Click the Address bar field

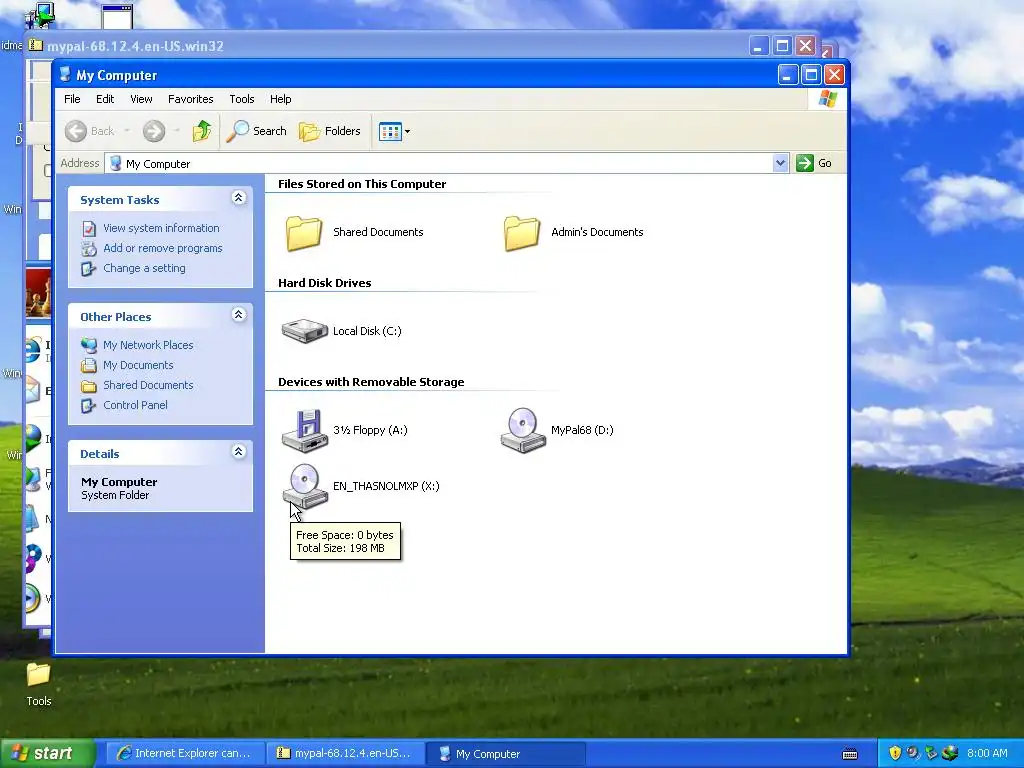(447, 163)
